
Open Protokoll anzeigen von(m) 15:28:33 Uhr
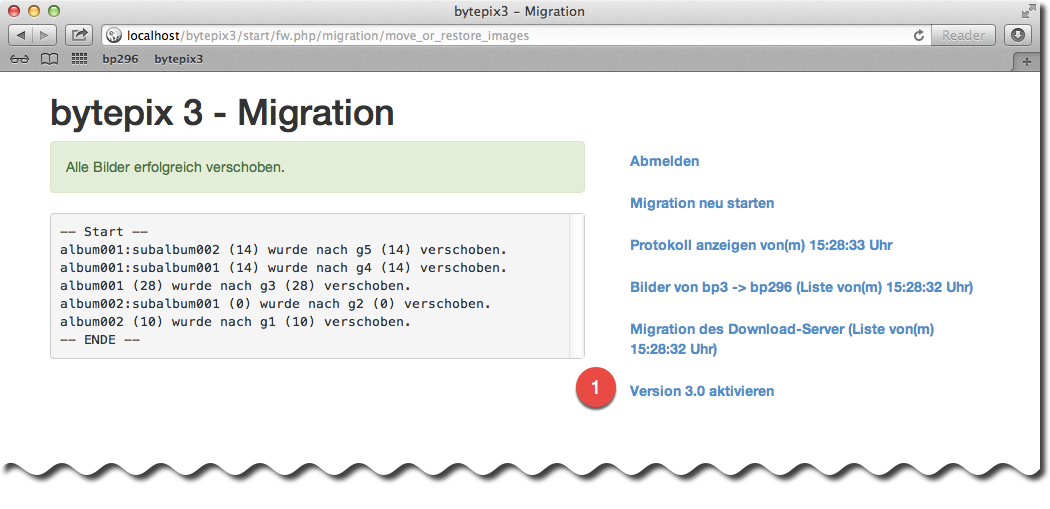point(761,245)
